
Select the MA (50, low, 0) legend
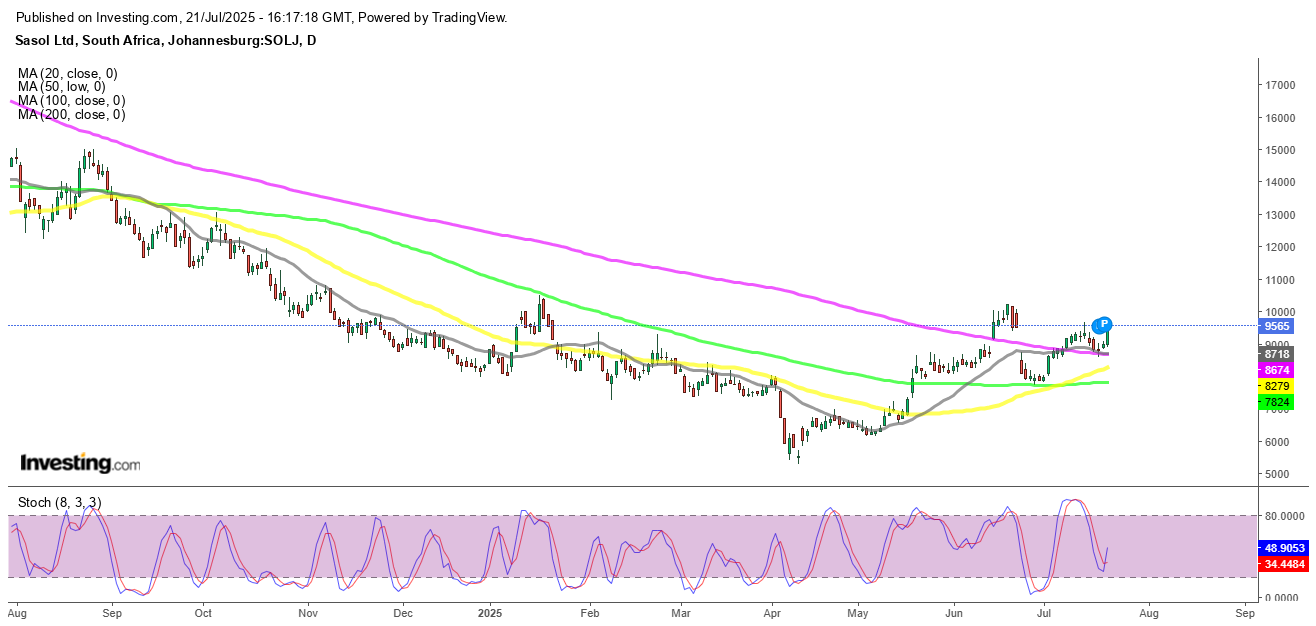pos(61,87)
